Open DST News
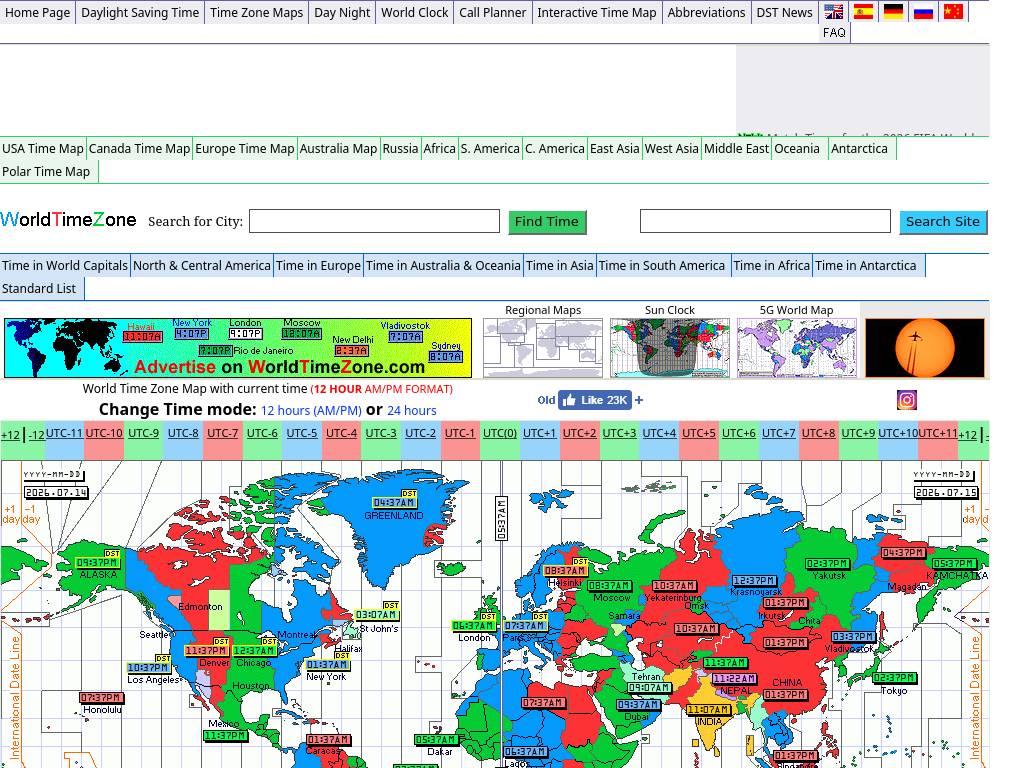The image size is (1024, 768). (x=784, y=12)
